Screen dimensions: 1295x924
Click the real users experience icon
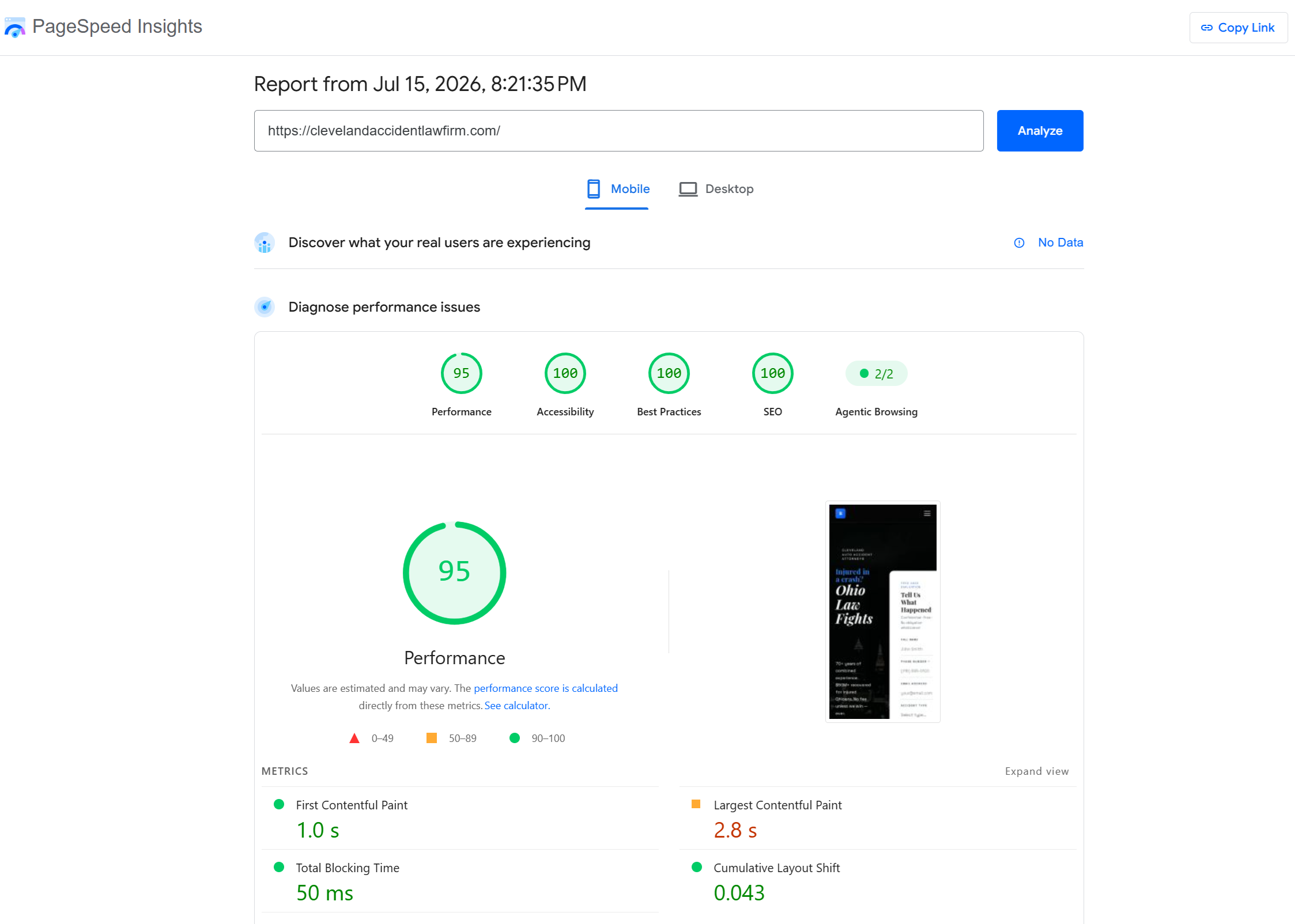[265, 243]
